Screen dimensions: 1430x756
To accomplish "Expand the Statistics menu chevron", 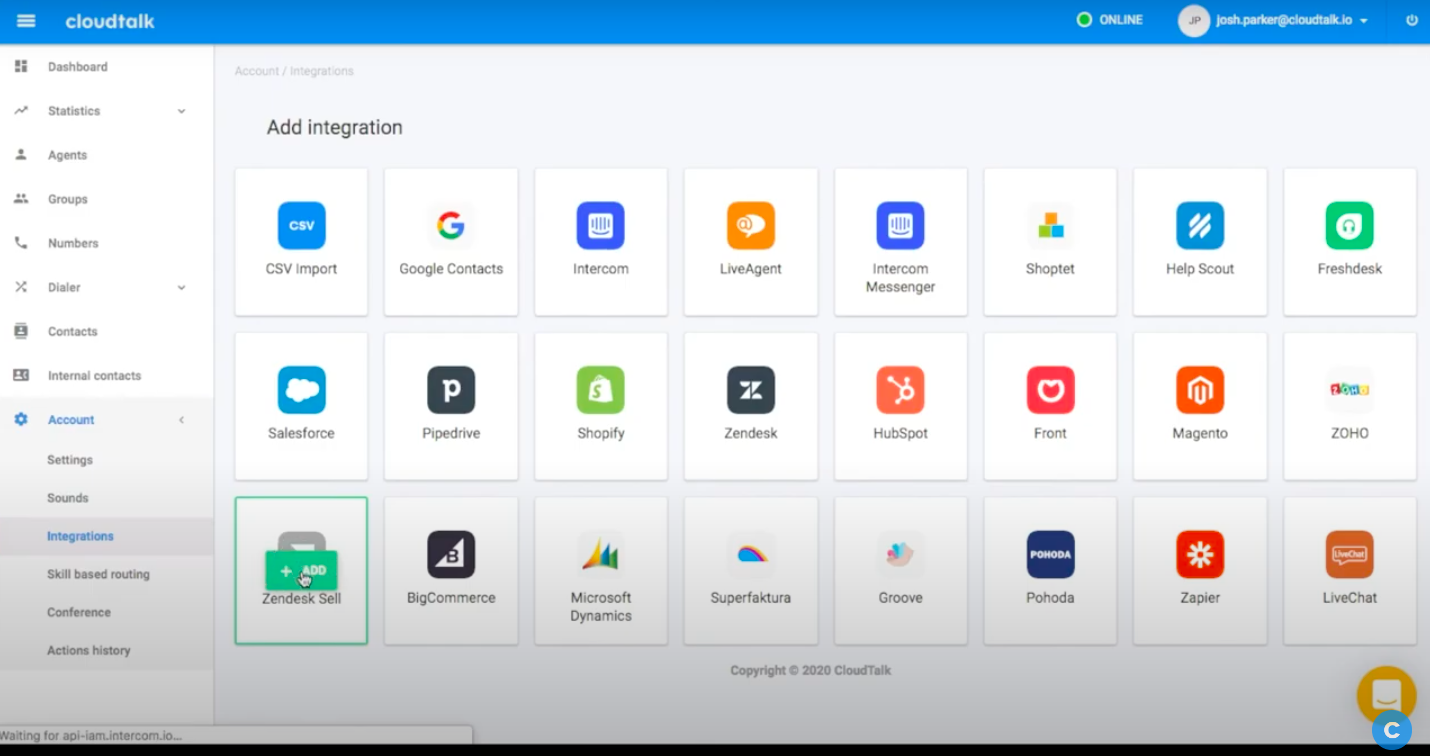I will (182, 111).
